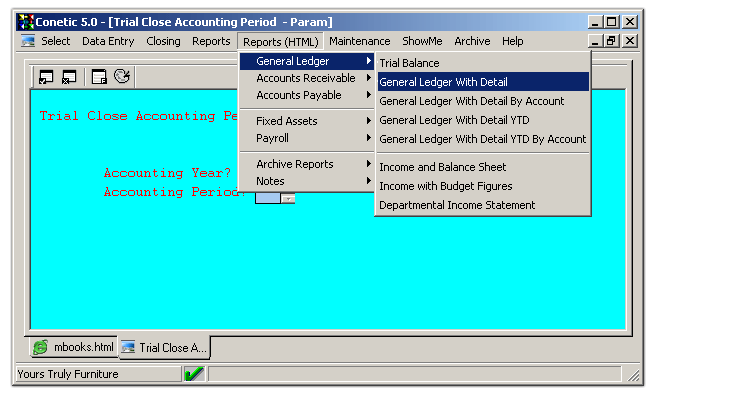Screen dimensions: 729x409
Task: Click the globe refresh icon in toolbar
Action: 122,76
